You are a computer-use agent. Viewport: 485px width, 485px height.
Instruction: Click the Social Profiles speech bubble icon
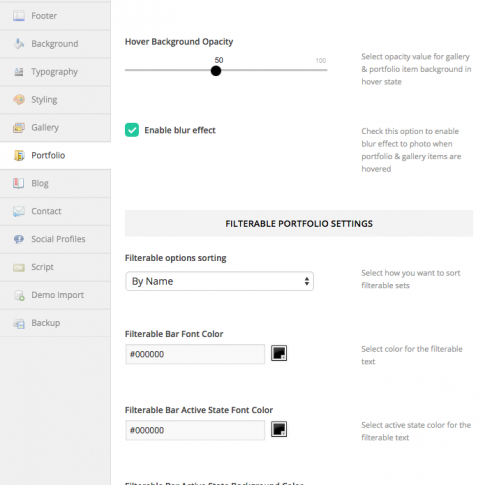coord(19,239)
